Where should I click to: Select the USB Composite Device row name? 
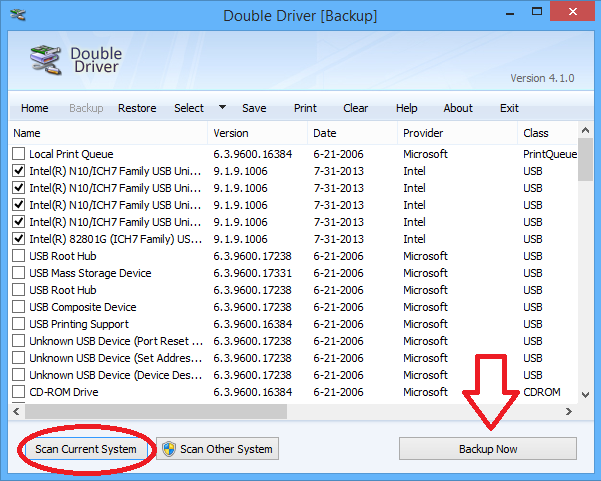[83, 307]
